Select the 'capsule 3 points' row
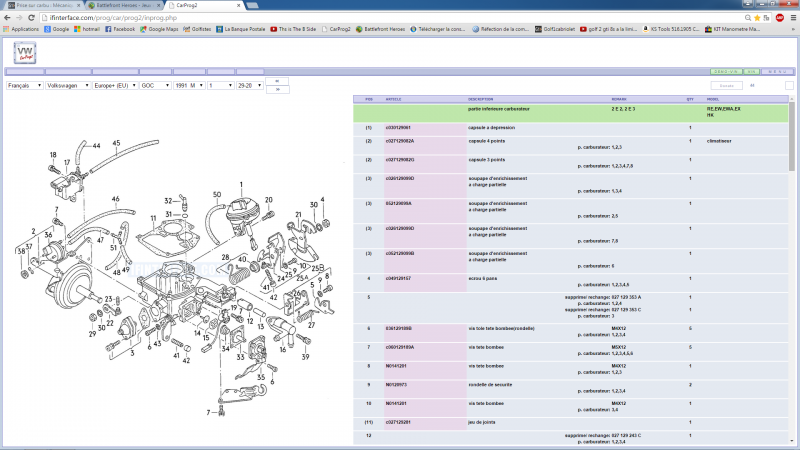 [x=570, y=163]
